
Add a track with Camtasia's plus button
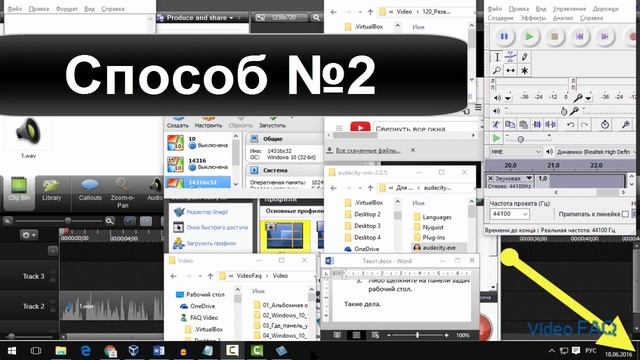pos(53,251)
